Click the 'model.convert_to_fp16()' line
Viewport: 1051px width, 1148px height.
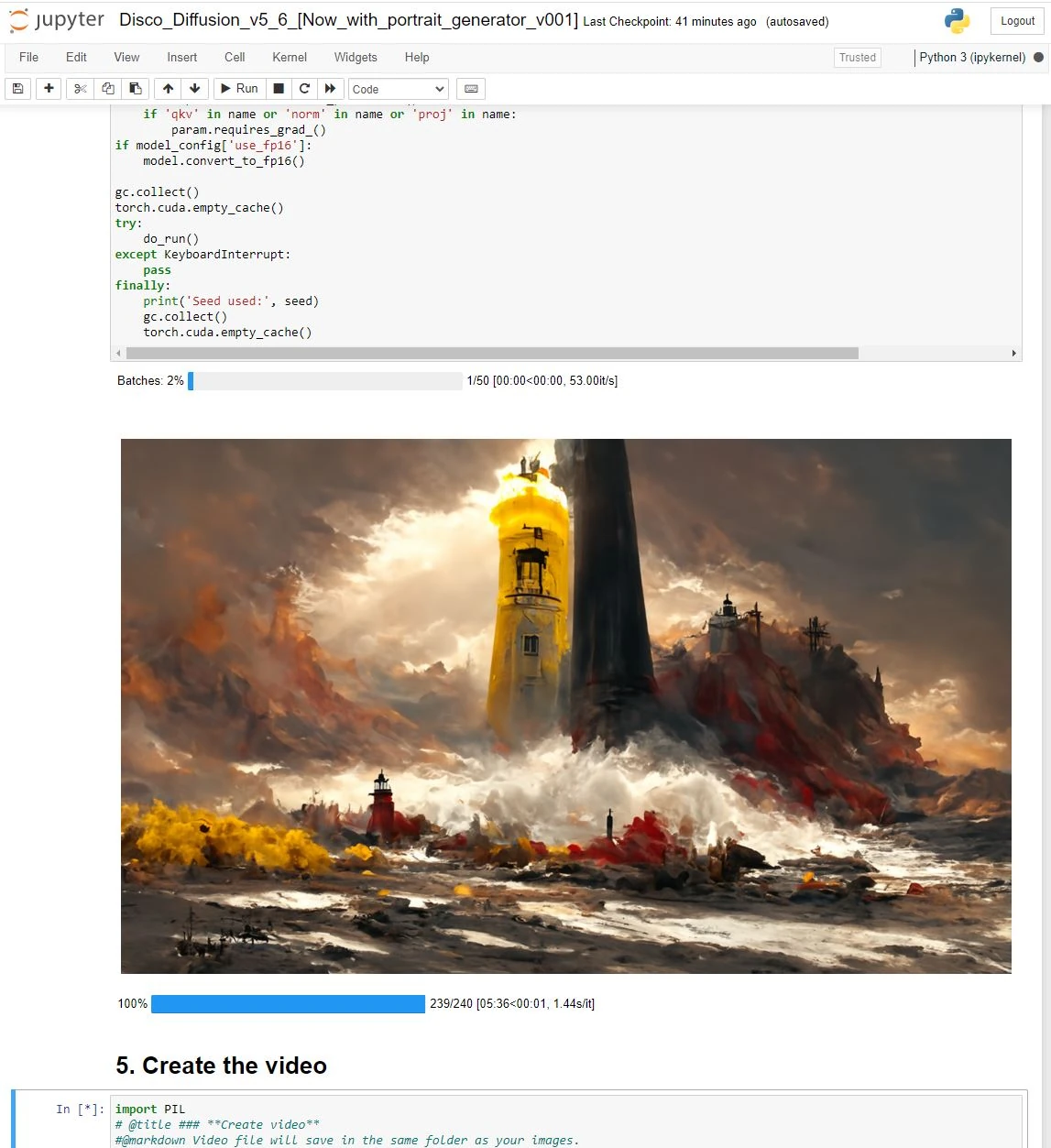click(x=224, y=160)
